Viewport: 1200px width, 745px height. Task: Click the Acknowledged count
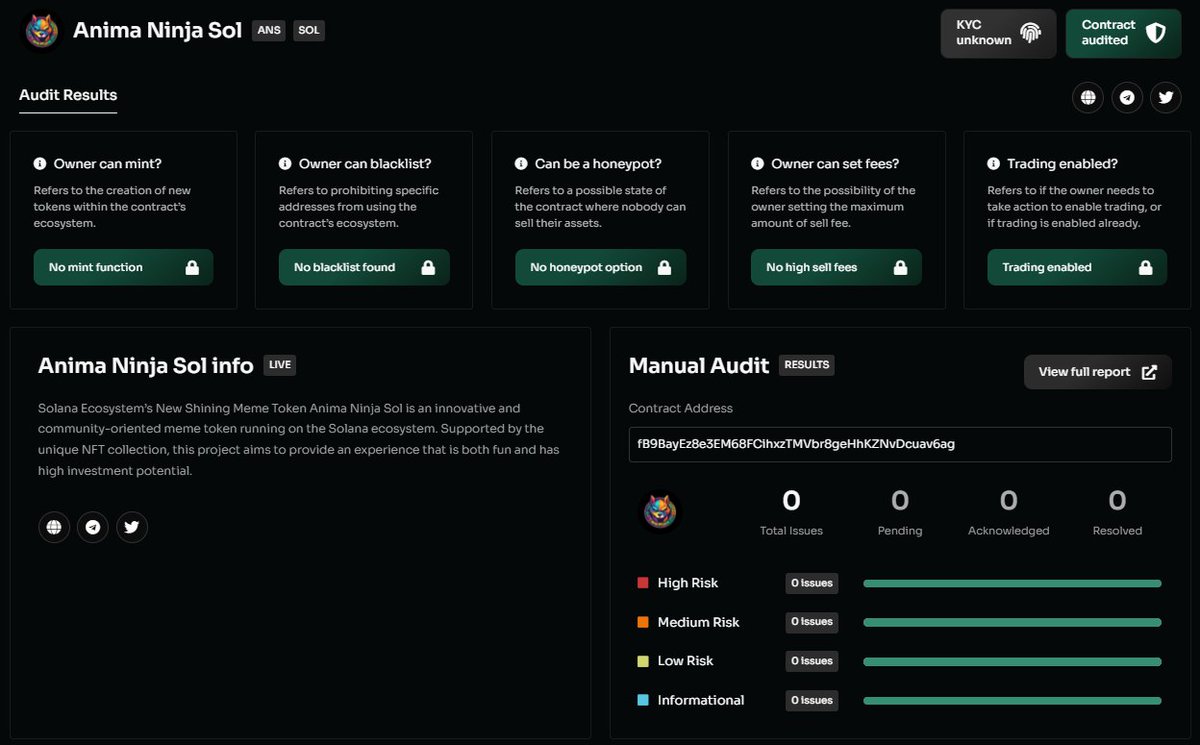(1009, 500)
